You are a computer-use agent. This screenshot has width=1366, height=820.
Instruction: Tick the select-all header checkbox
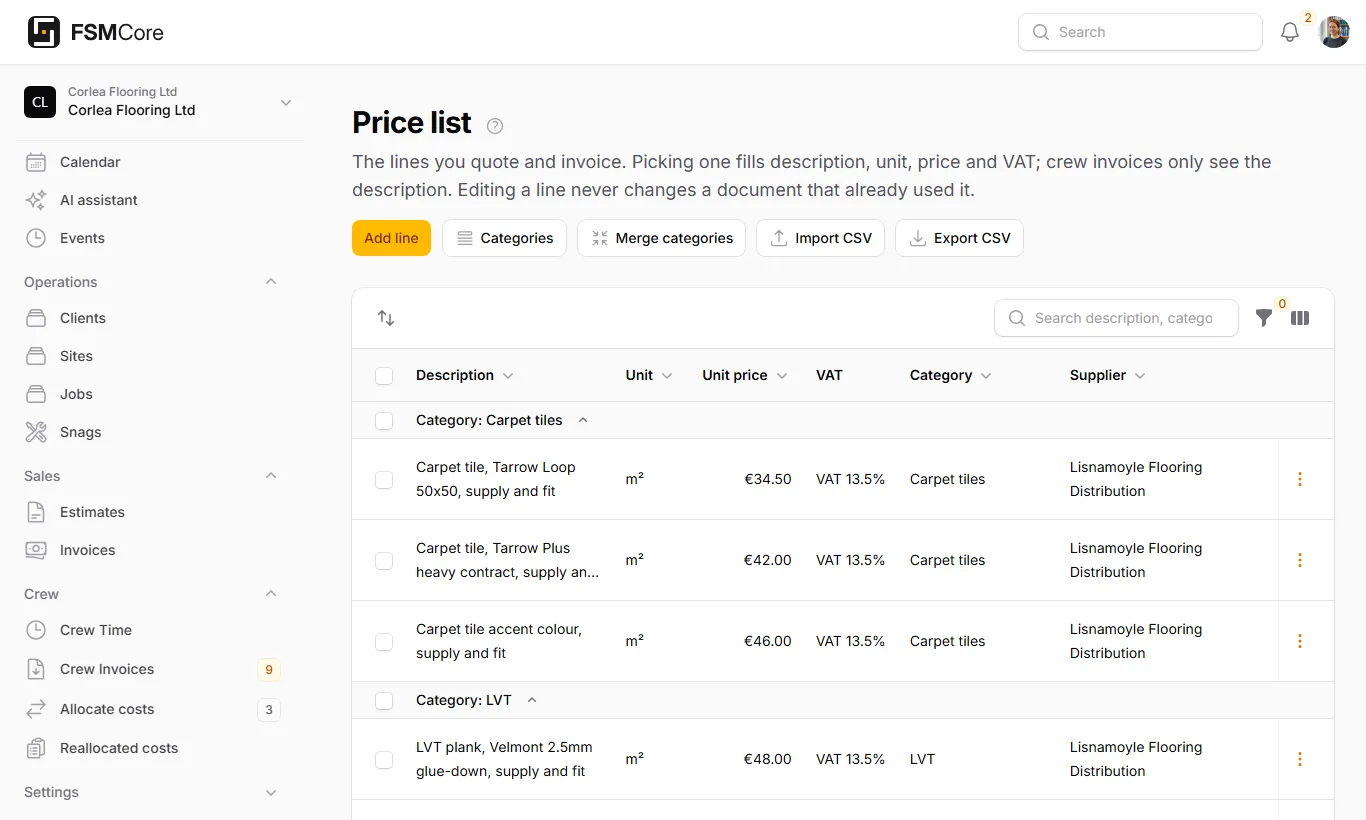click(x=384, y=376)
